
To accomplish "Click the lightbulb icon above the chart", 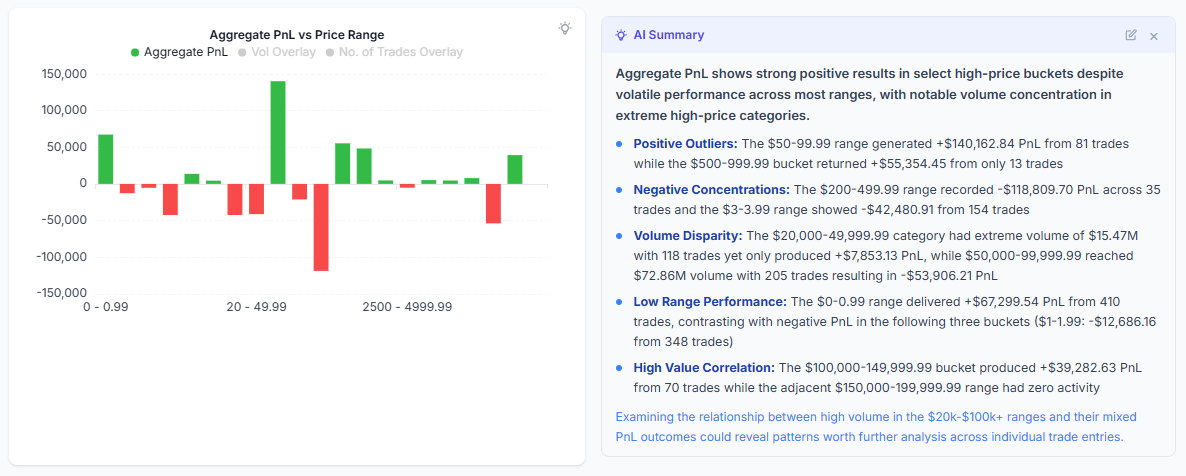I will point(565,28).
